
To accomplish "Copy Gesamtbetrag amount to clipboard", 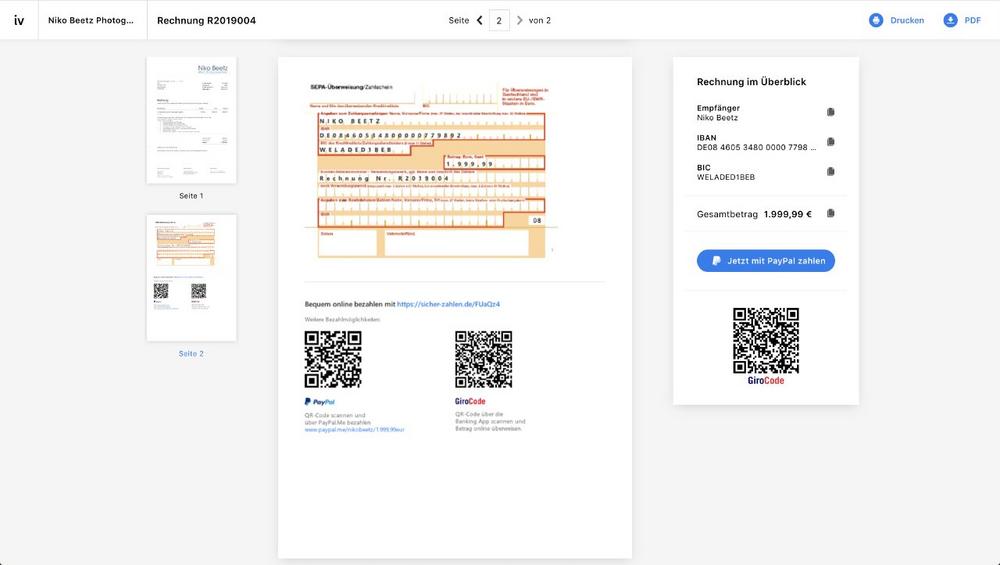I will (830, 214).
